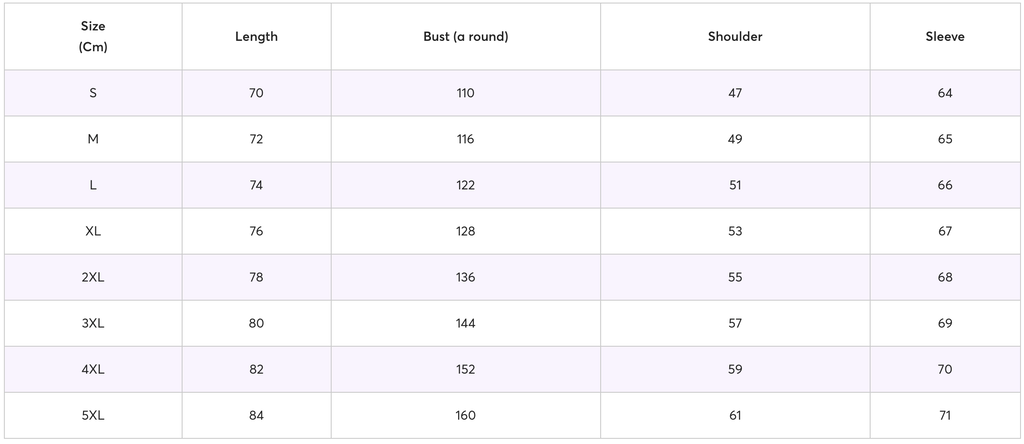Click the Sleeve column header
The image size is (1024, 444).
(945, 37)
